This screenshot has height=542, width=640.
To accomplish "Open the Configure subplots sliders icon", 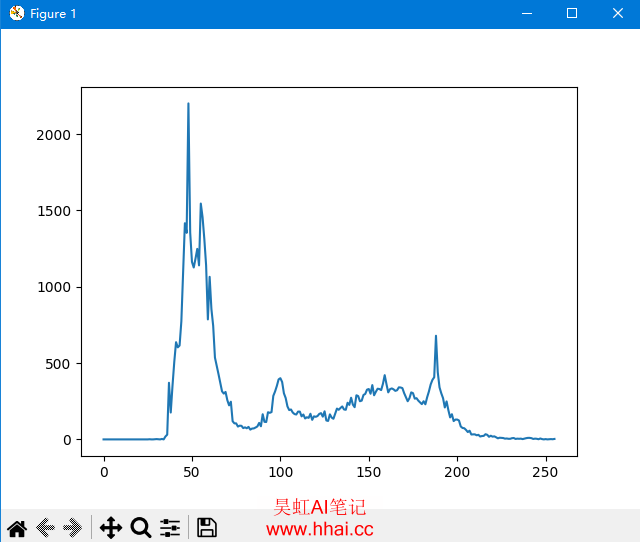I will 170,528.
